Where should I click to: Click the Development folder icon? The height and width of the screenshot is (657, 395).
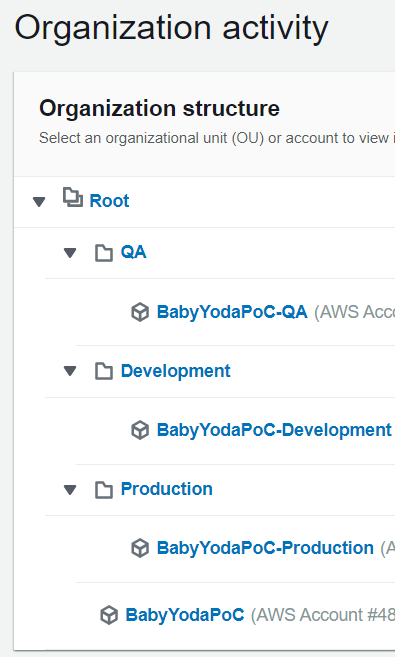(103, 371)
